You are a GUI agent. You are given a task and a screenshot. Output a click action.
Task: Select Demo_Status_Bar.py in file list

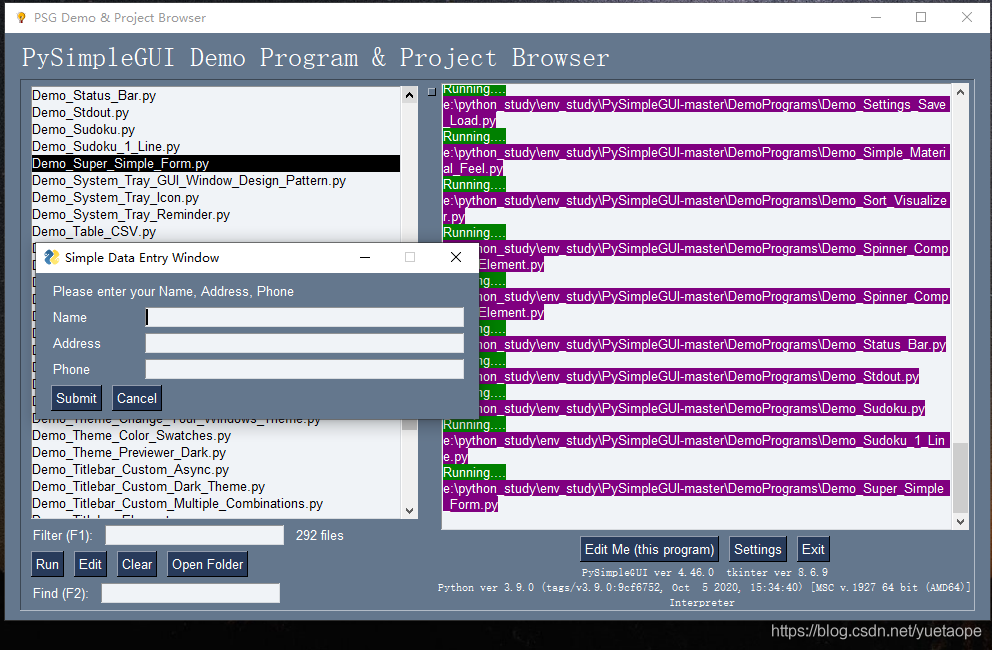(x=216, y=96)
